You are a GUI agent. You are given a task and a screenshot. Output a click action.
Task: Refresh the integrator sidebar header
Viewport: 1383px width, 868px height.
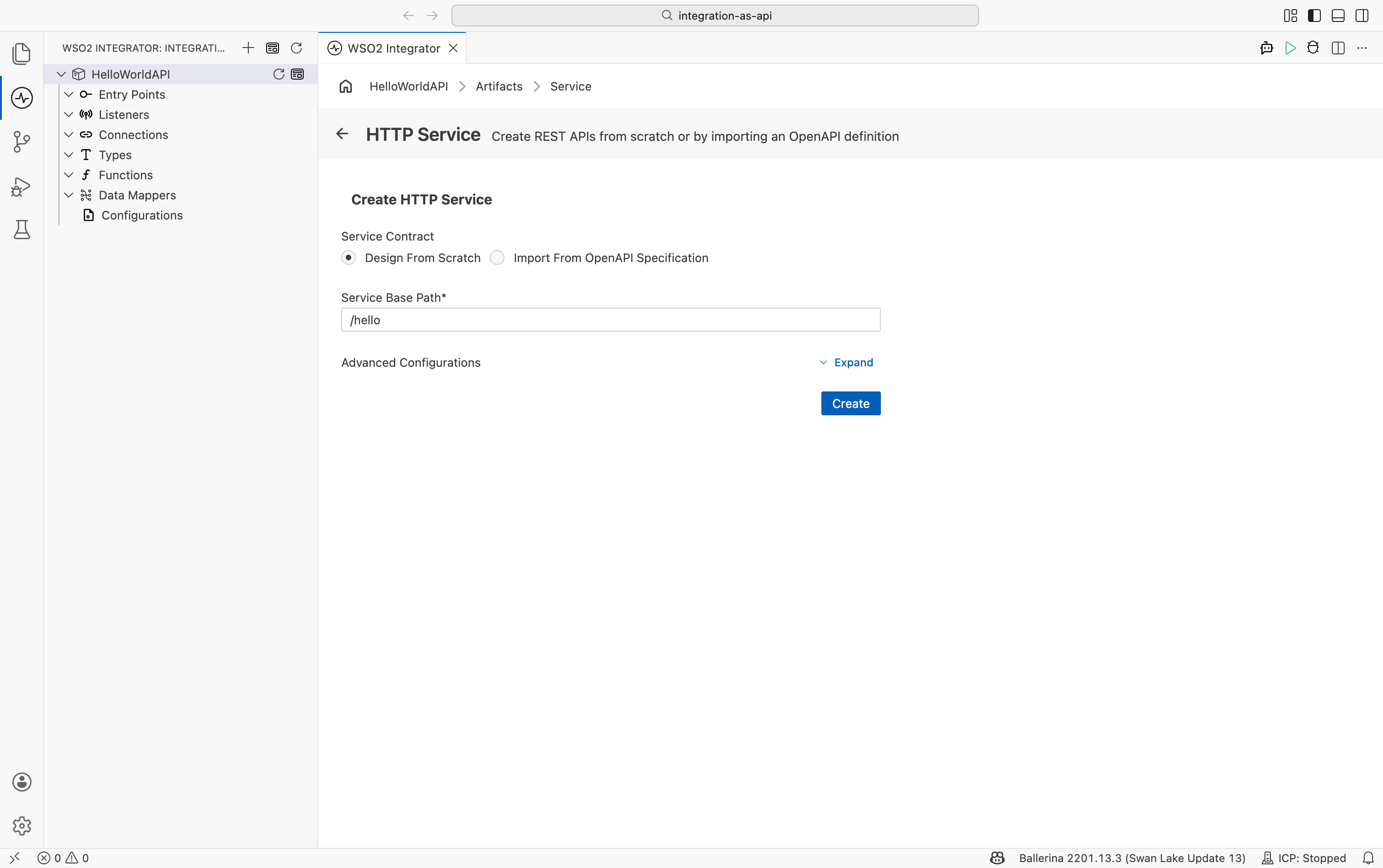coord(296,48)
